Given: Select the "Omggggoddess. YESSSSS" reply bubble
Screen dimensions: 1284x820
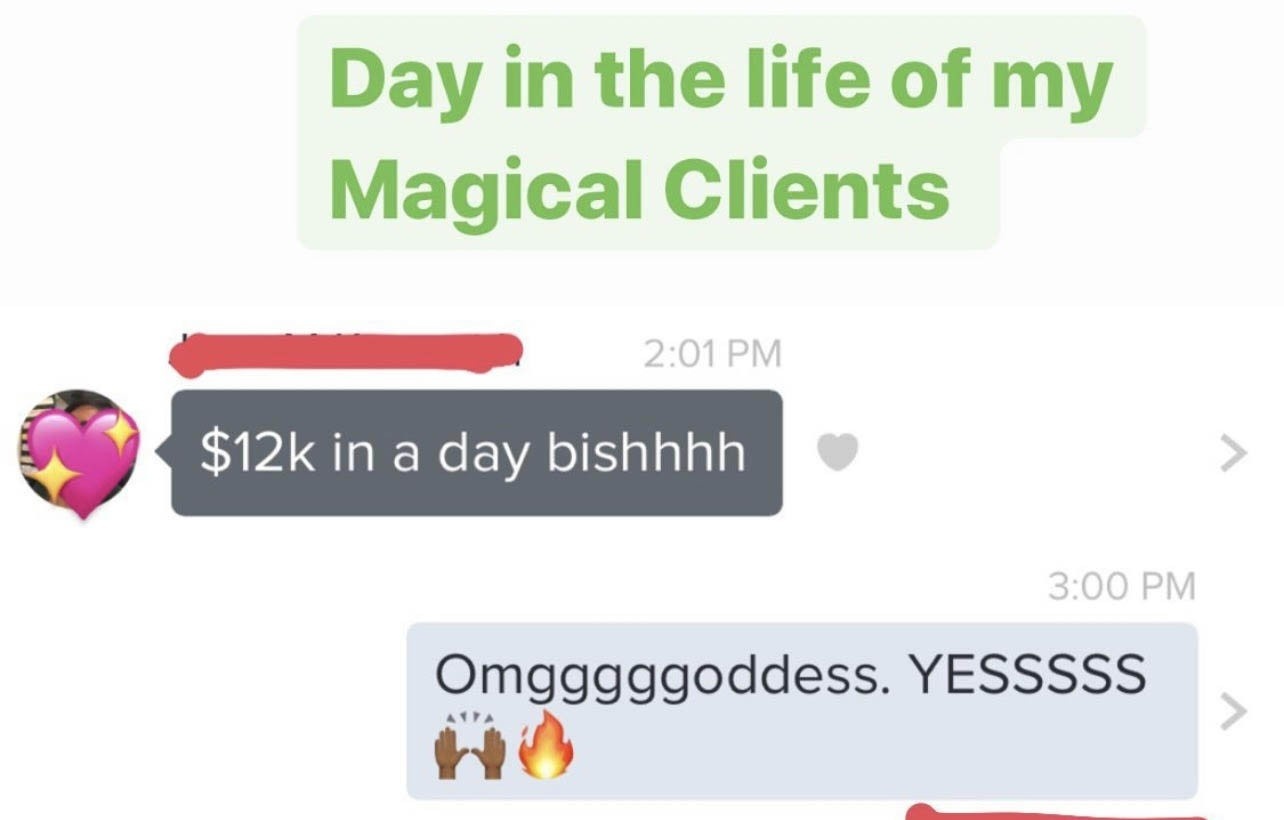Looking at the screenshot, I should click(802, 711).
